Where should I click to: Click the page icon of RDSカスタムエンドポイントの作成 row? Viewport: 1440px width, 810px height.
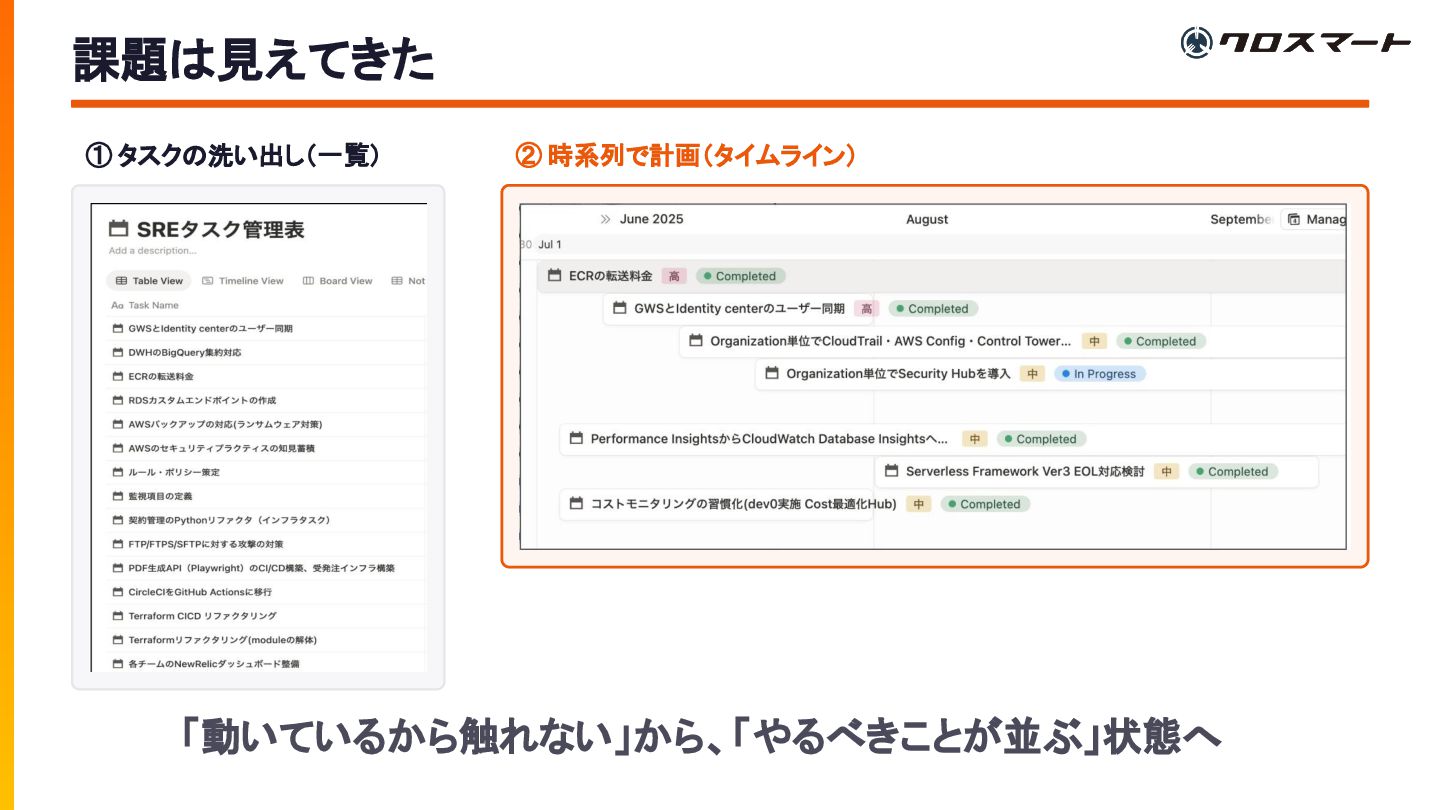point(117,400)
